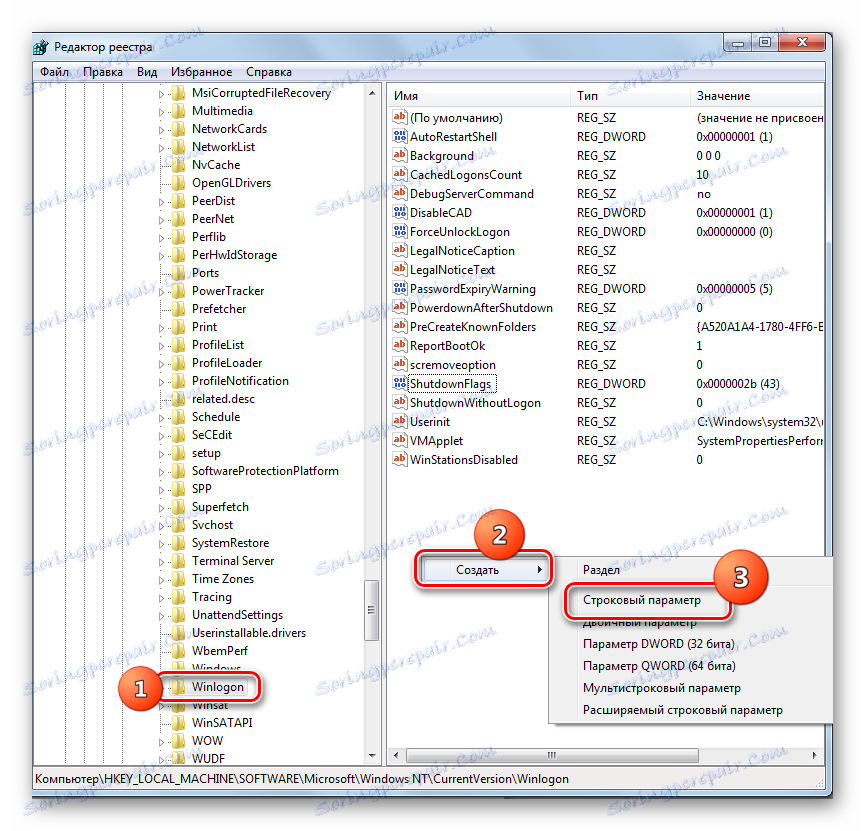Screen dimensions: 865x831
Task: Click the Userinit string value icon
Action: 399,421
